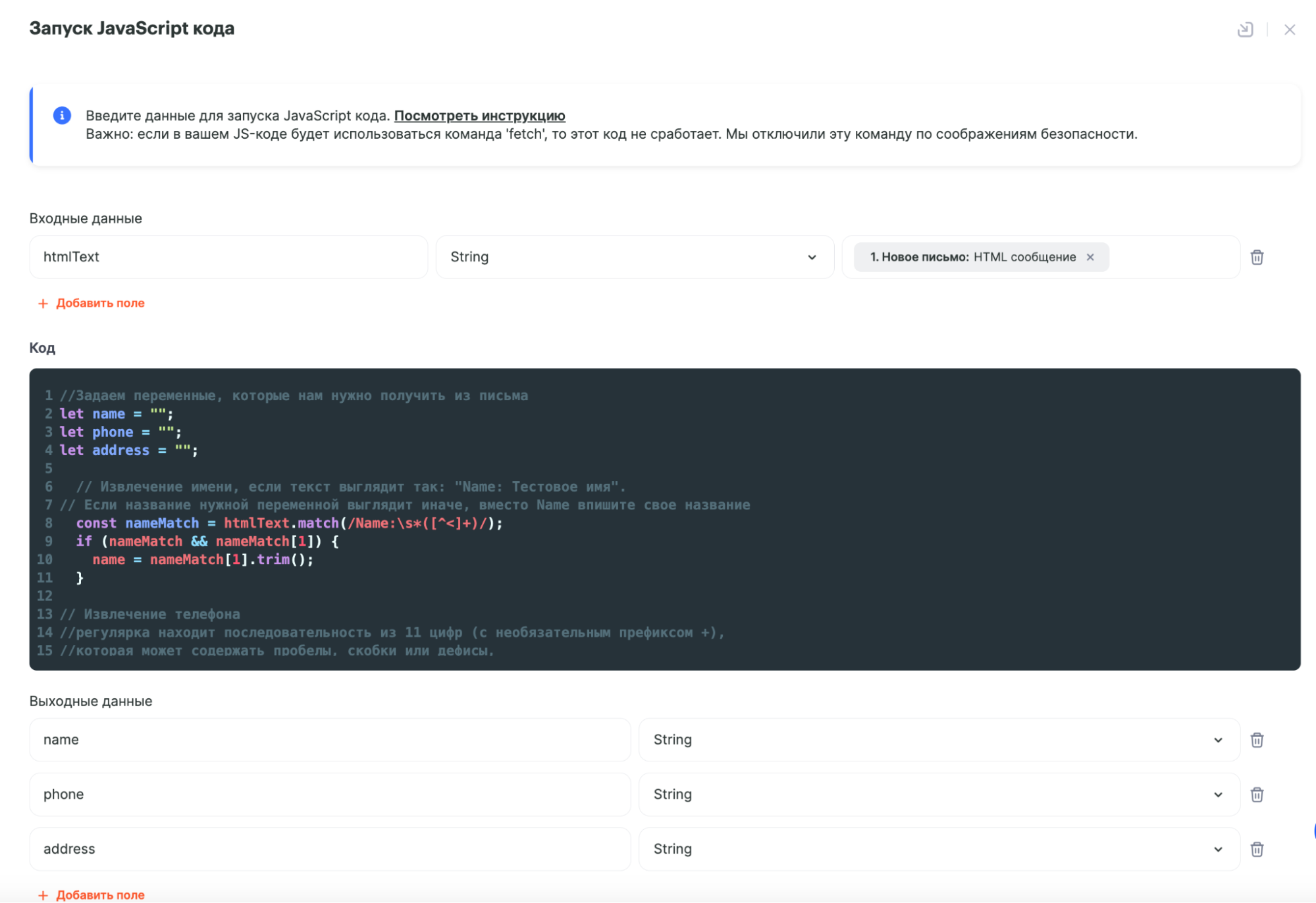Click the 'Извлечение телефона' comment line

click(x=150, y=614)
